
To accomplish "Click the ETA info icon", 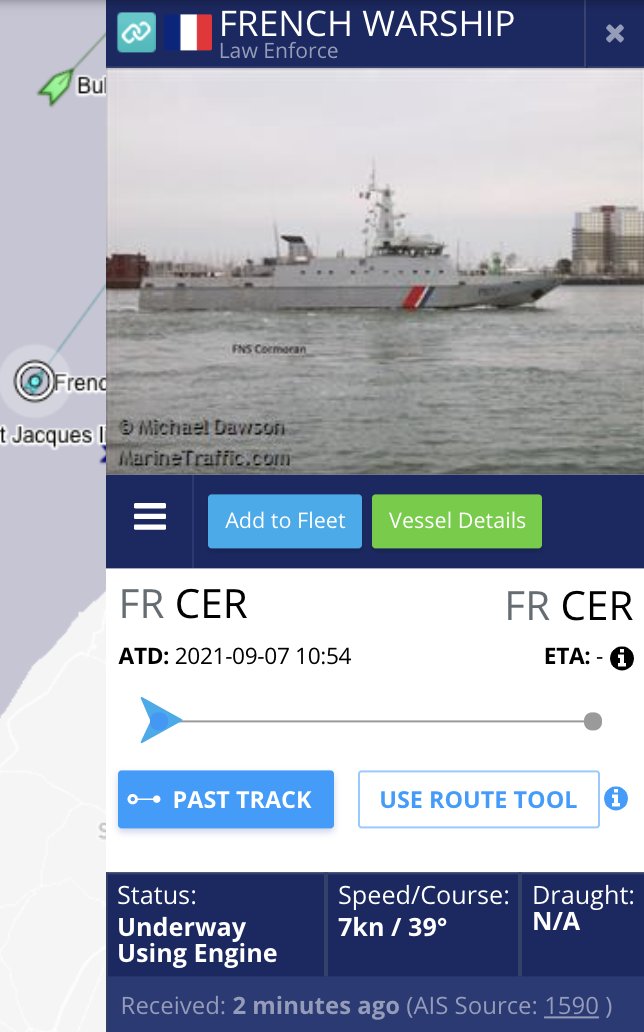I will (x=622, y=658).
